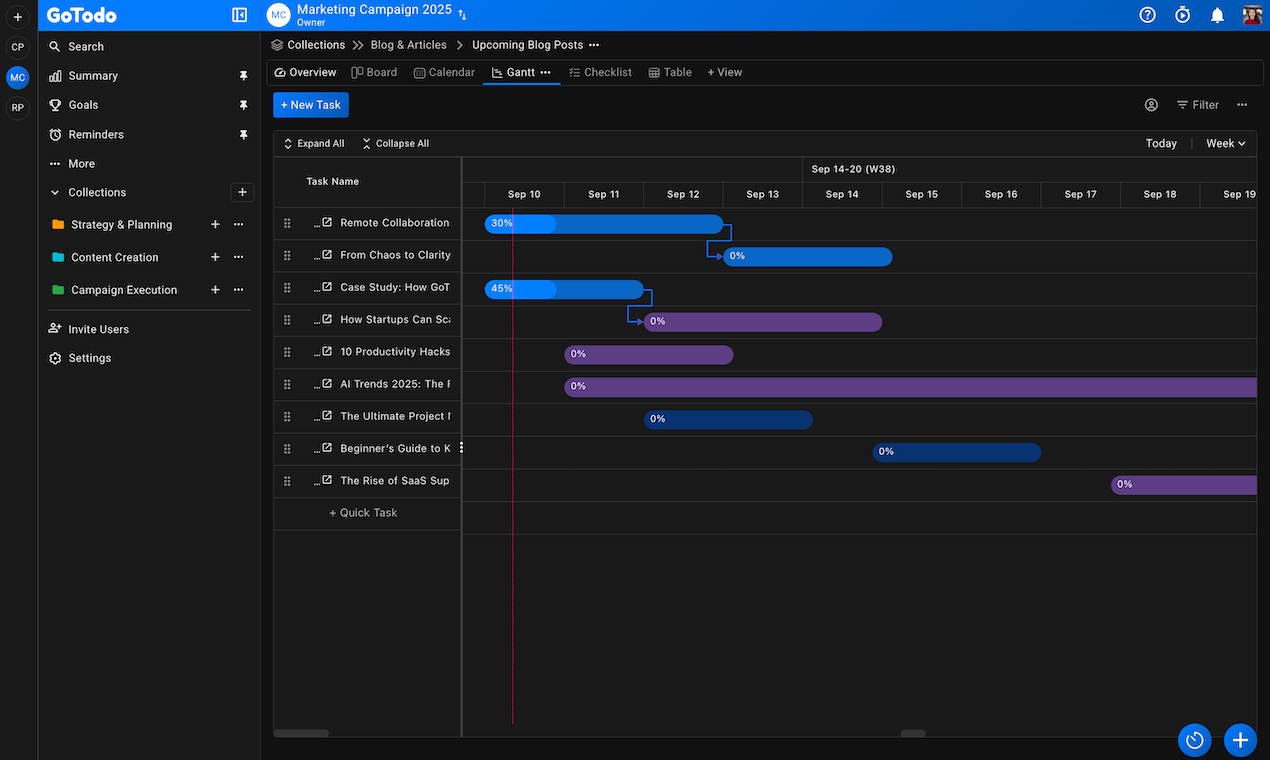Screen dimensions: 1270x760
Task: Toggle pin on Reminders sidebar item
Action: tap(243, 134)
